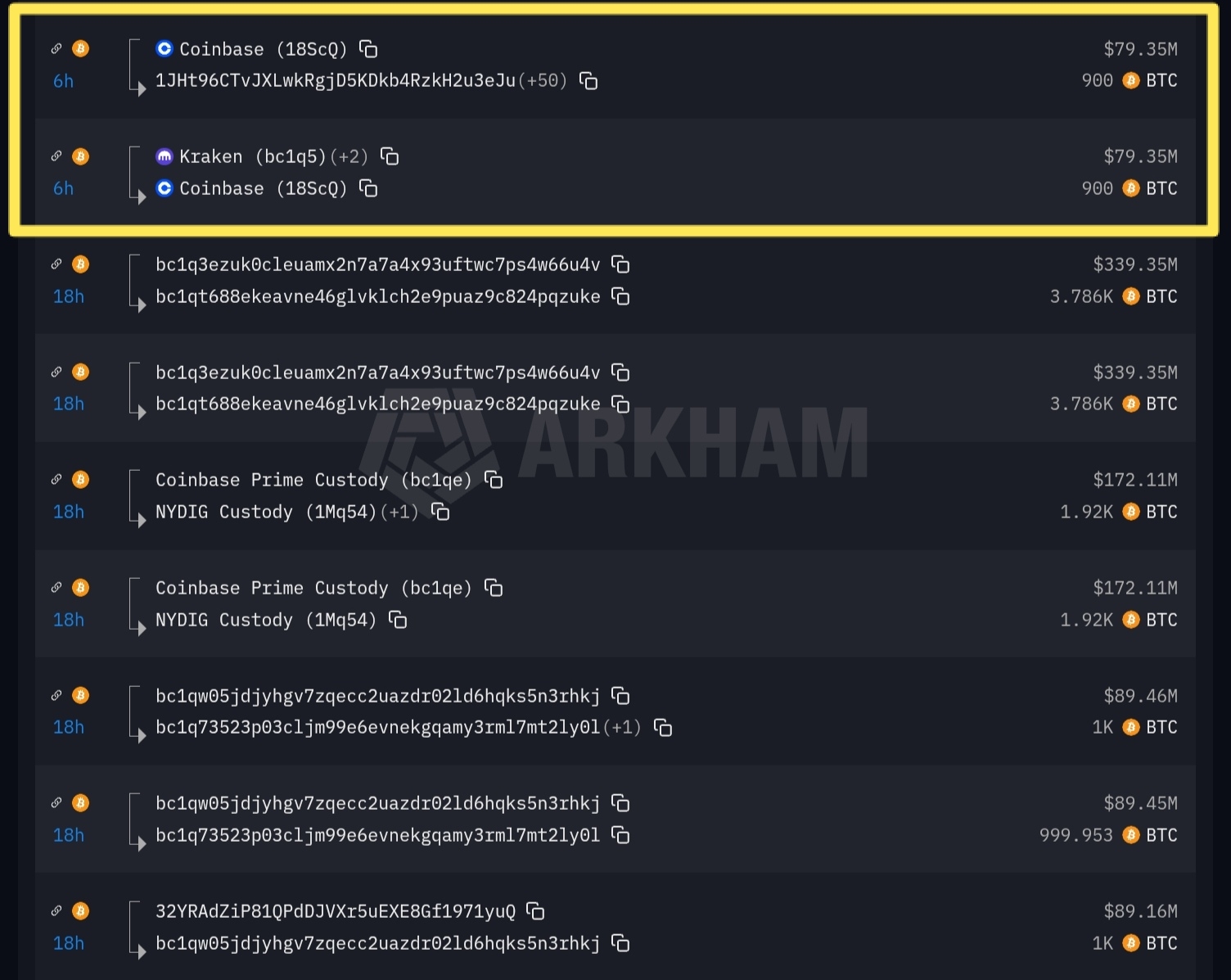
Task: Open the 18h timestamp of the $89.46M transfer
Action: pos(69,727)
